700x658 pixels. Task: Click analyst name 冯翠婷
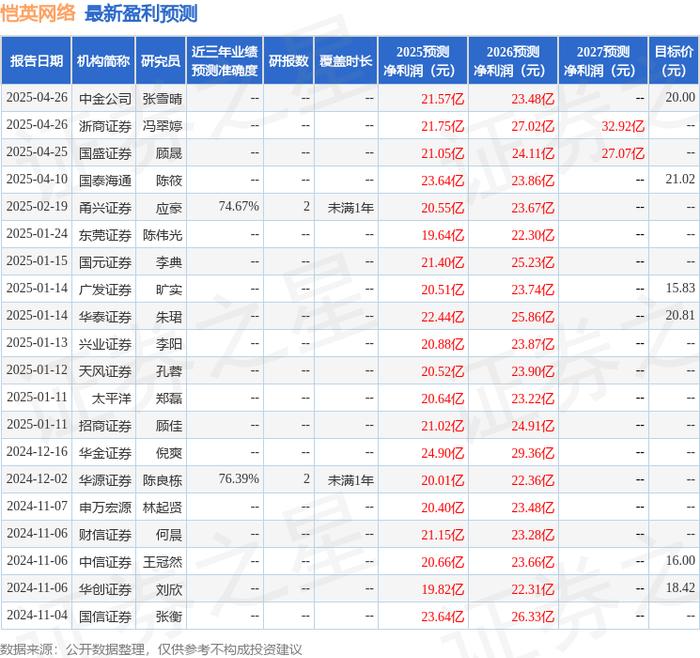[x=162, y=126]
